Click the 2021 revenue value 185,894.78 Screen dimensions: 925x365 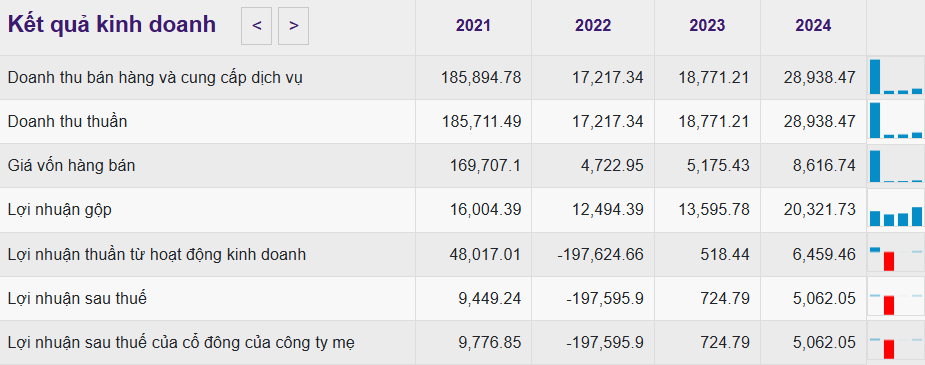point(481,77)
